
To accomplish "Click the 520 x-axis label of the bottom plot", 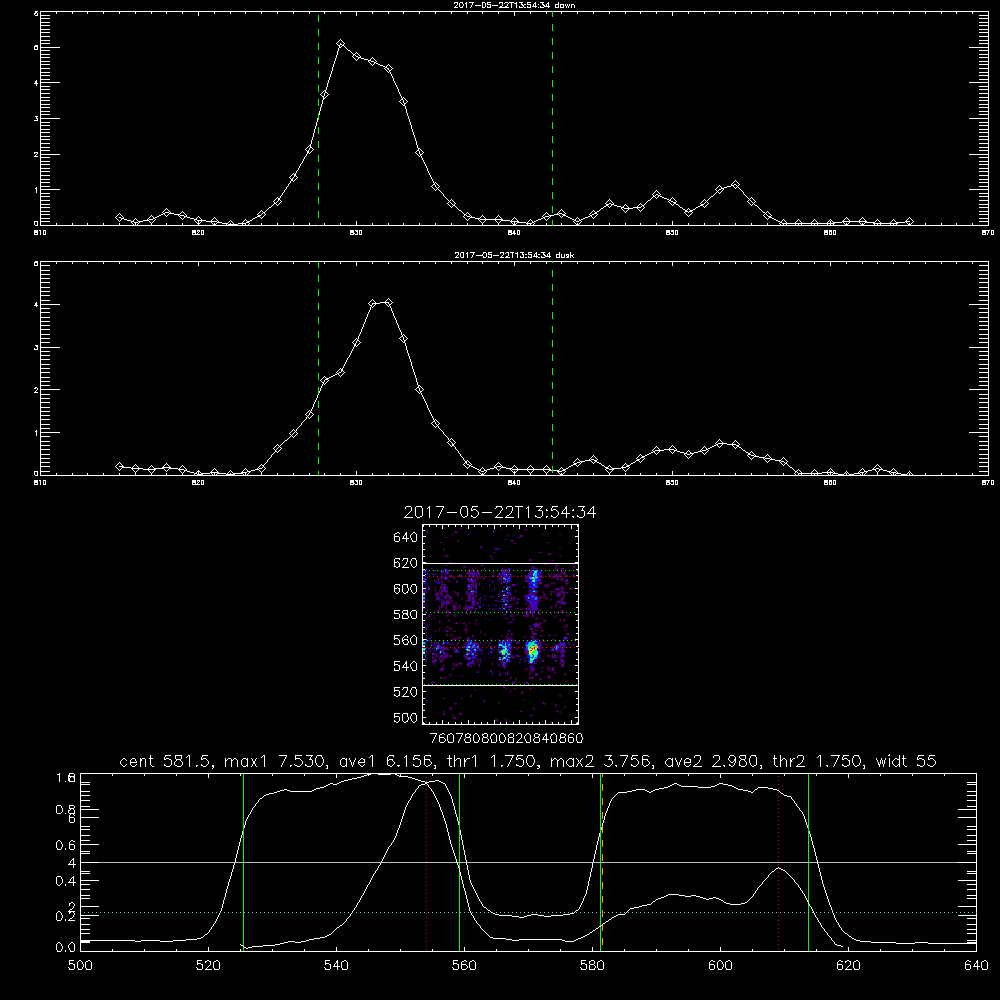I will pyautogui.click(x=208, y=965).
